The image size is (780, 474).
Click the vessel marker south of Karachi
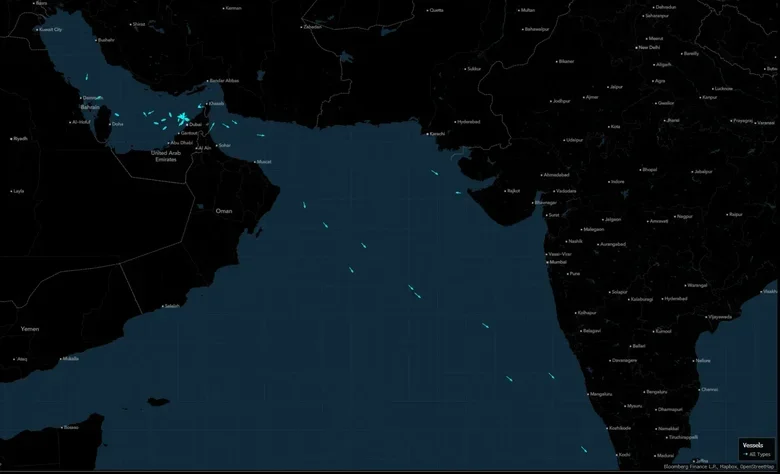tap(435, 173)
